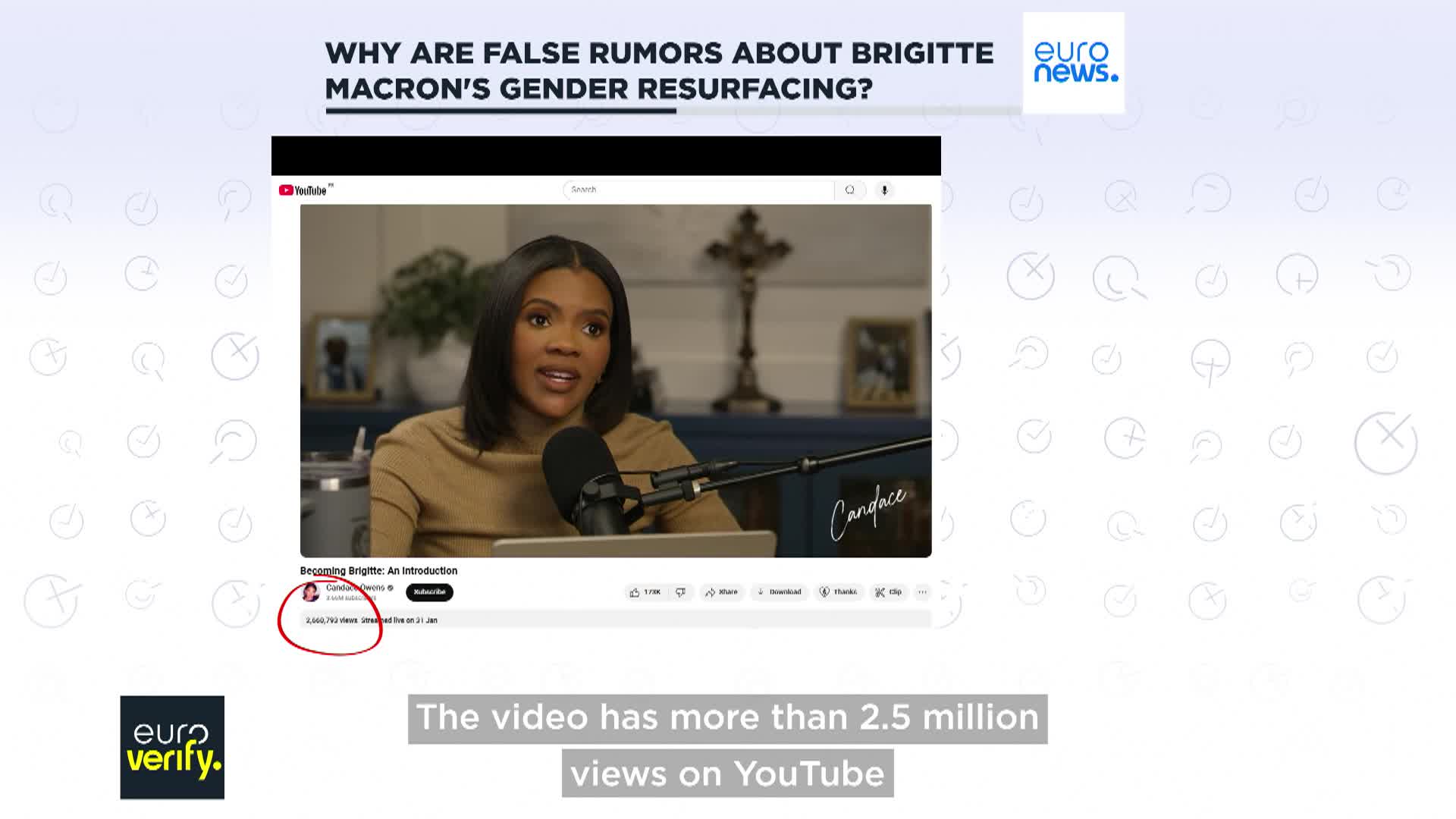Activate voice search microphone icon
1456x819 pixels.
point(884,190)
